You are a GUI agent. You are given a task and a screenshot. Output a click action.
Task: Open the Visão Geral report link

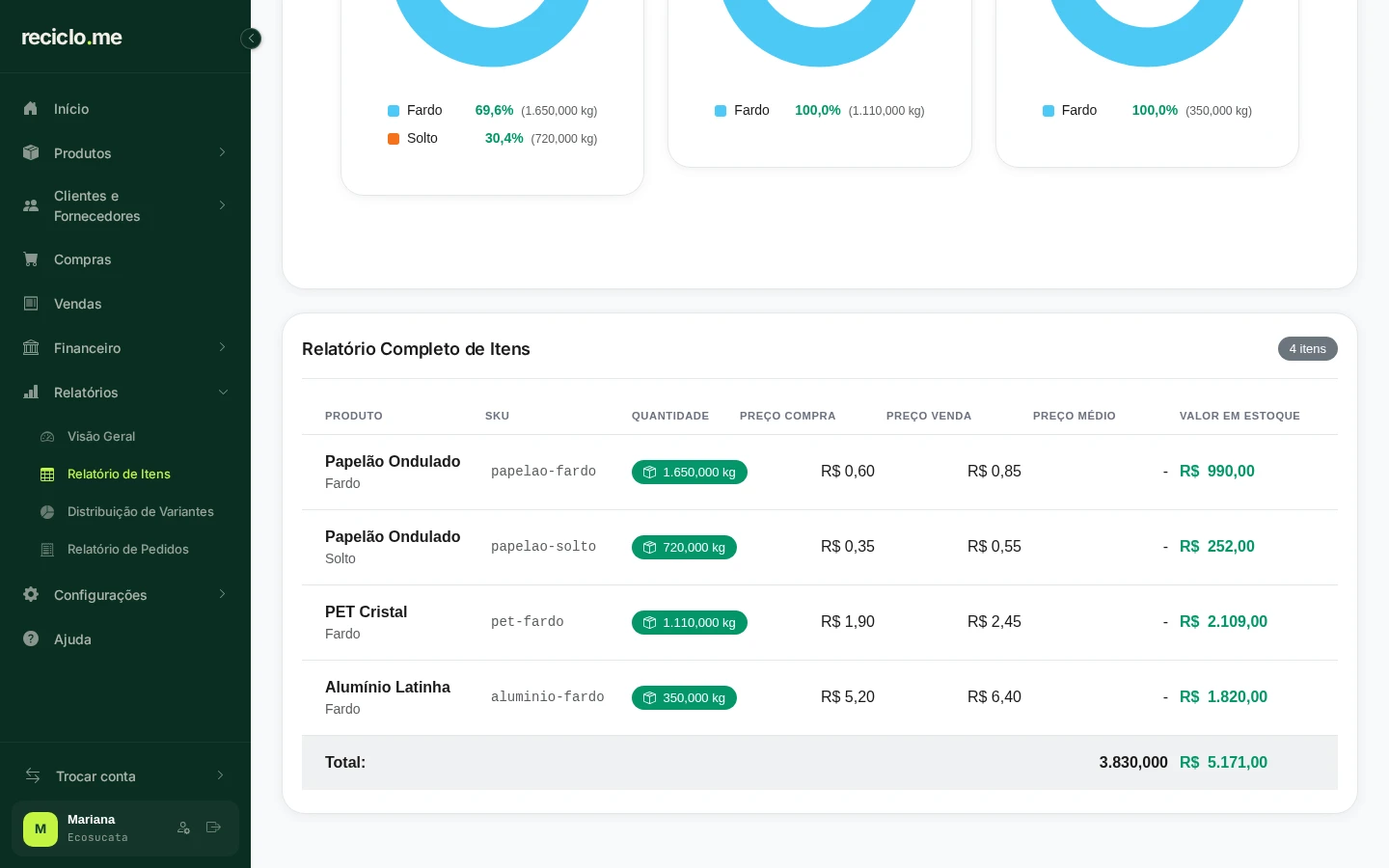coord(101,437)
